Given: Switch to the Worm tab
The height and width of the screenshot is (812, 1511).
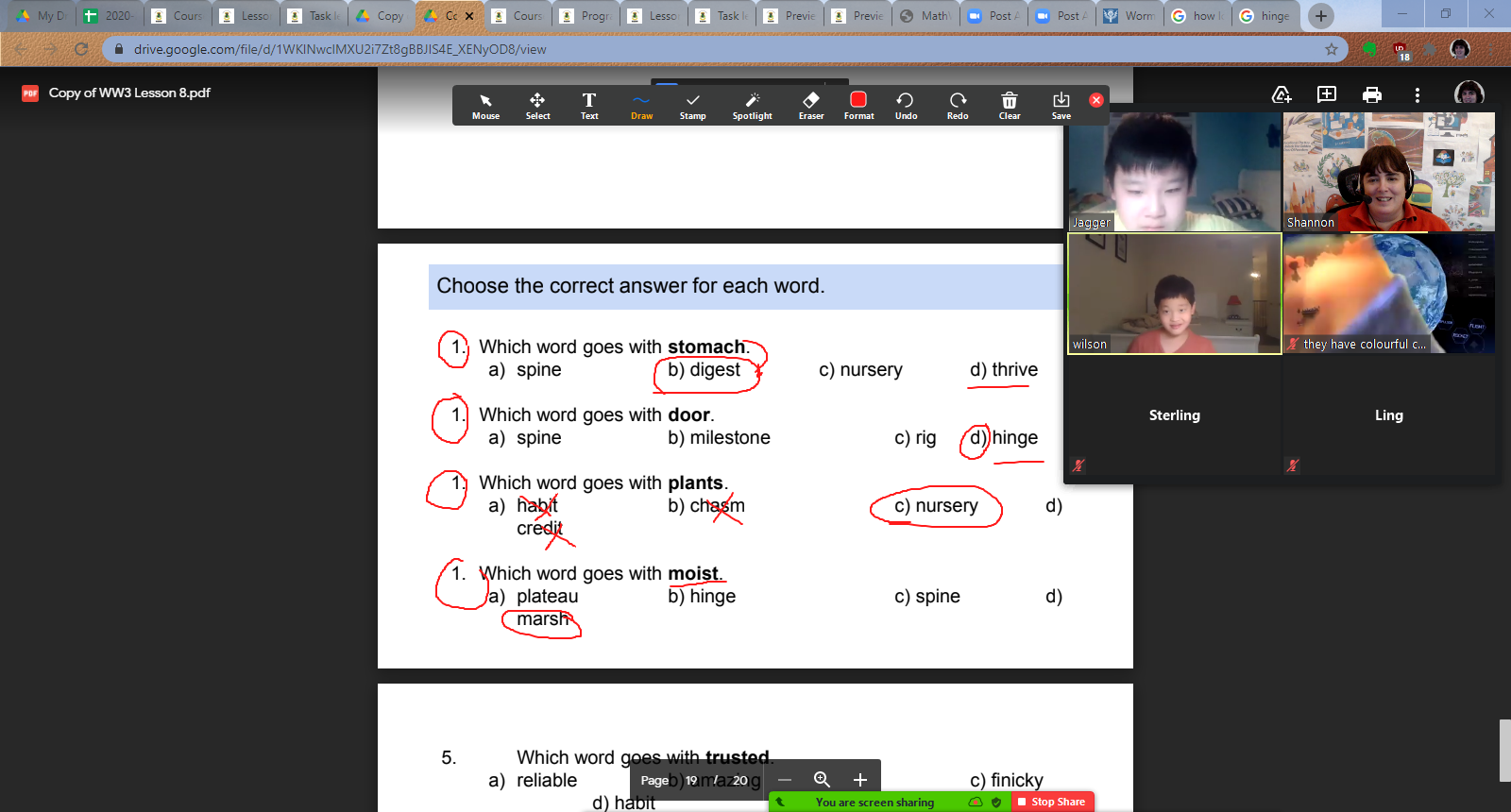Looking at the screenshot, I should (1129, 15).
